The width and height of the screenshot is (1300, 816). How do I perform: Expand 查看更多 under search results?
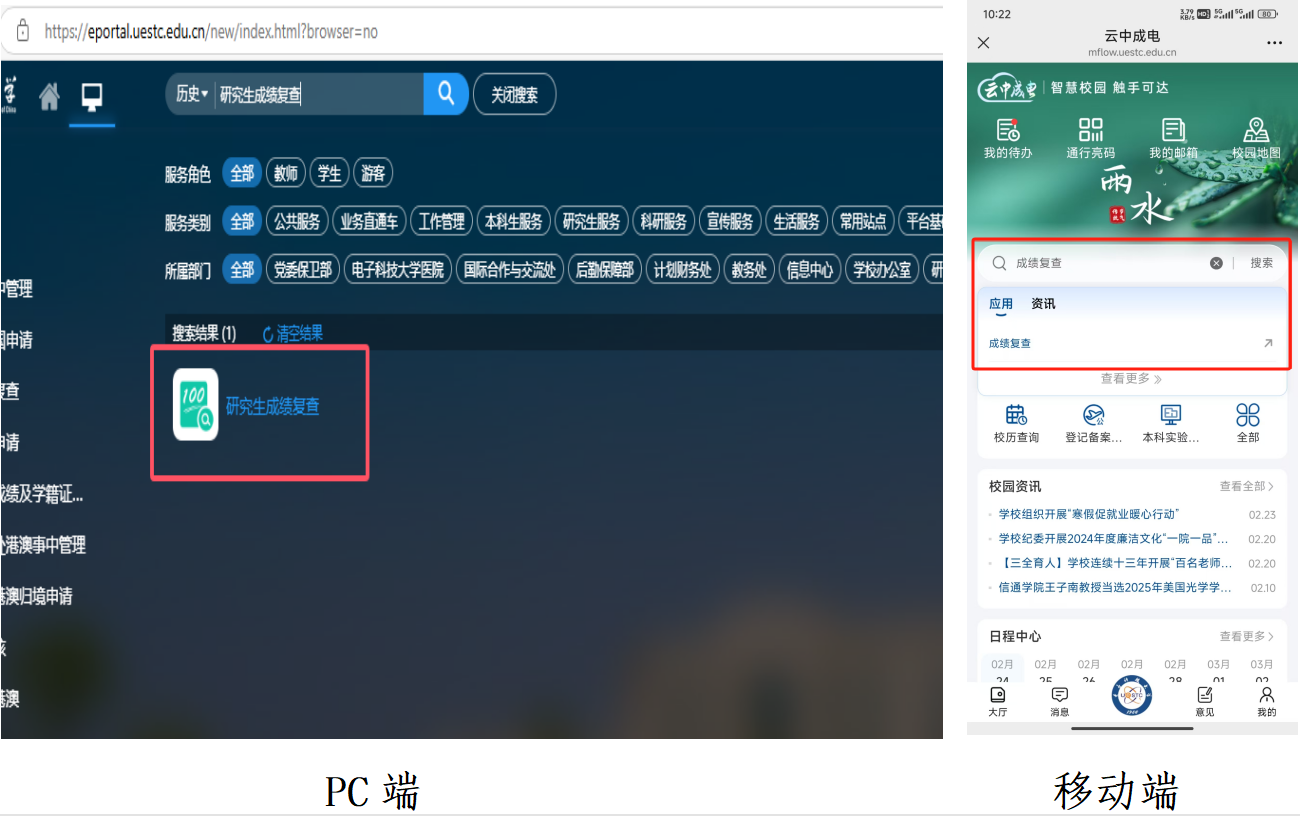tap(1131, 379)
